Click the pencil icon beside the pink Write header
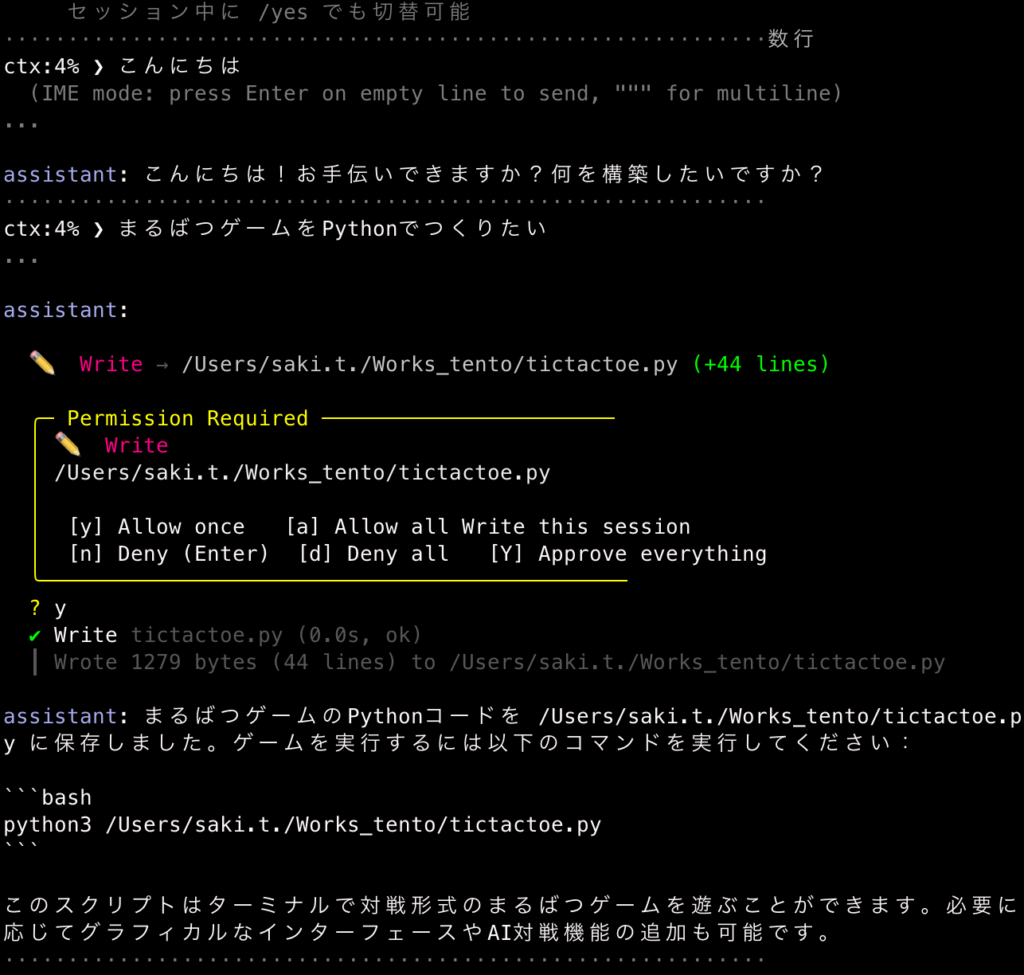The width and height of the screenshot is (1024, 975). click(x=42, y=364)
